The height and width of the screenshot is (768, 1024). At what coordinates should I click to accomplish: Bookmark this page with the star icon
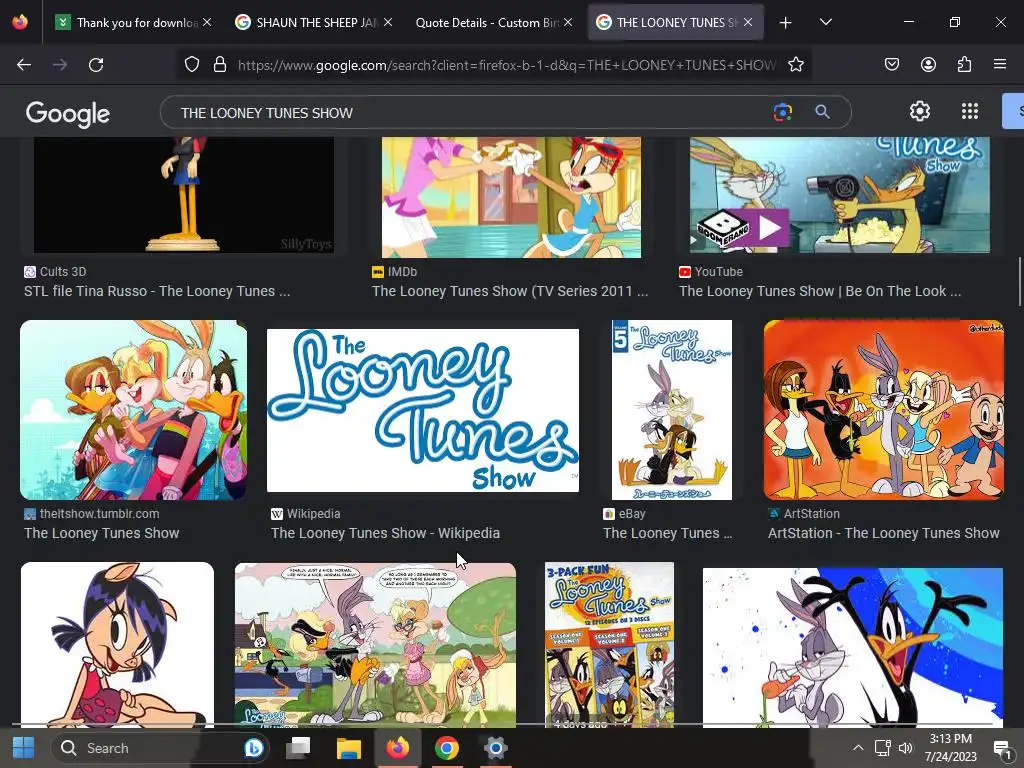[795, 64]
